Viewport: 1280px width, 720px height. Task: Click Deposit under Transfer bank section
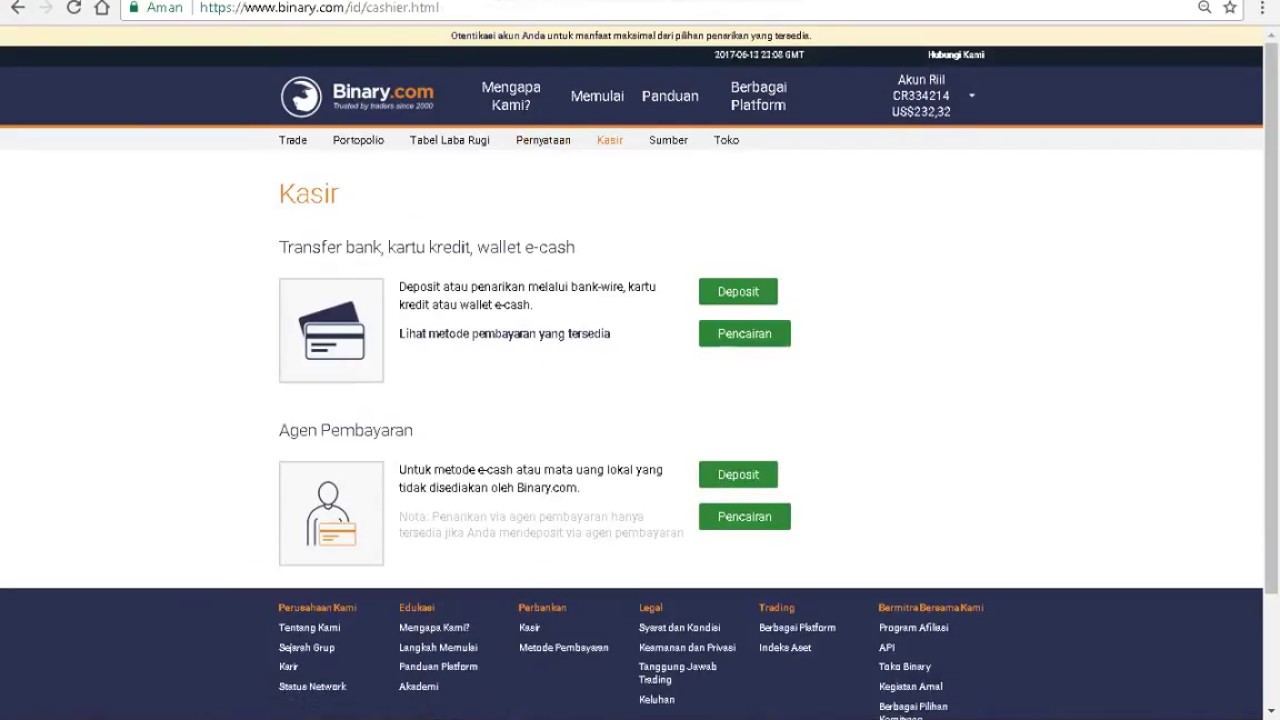coord(738,292)
